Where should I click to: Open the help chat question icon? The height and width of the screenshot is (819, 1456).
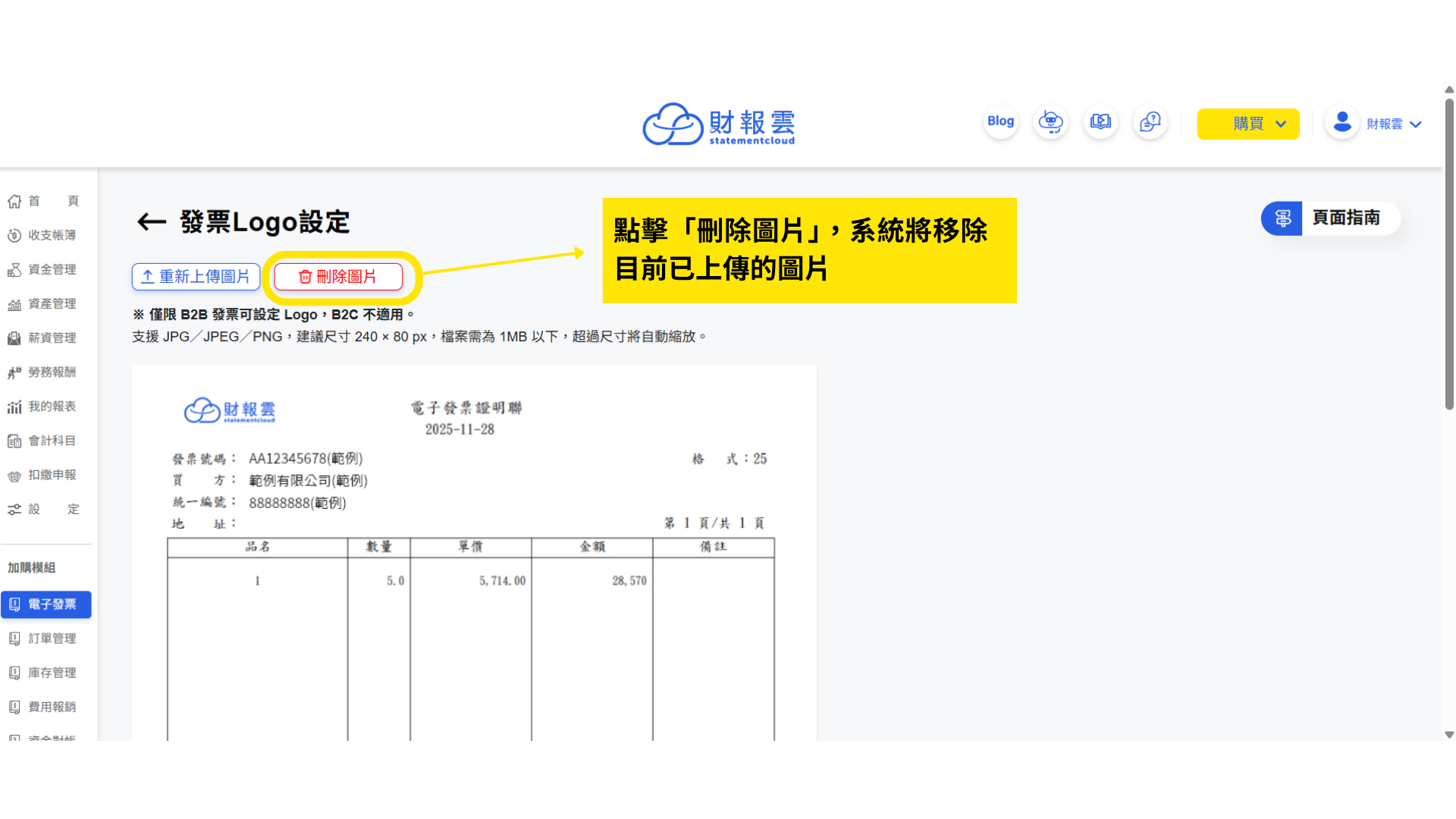coord(1150,122)
